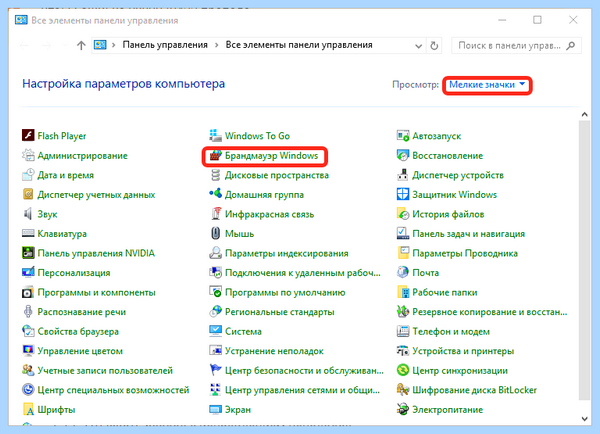This screenshot has height=434, width=600.
Task: Click Панель управления breadcrumb
Action: [165, 45]
